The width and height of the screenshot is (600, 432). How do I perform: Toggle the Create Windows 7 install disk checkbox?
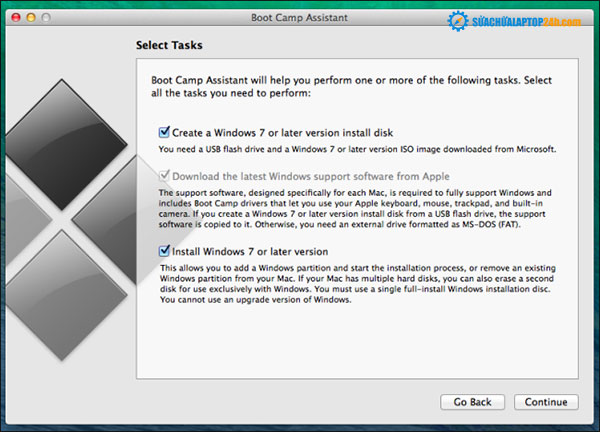(x=165, y=131)
